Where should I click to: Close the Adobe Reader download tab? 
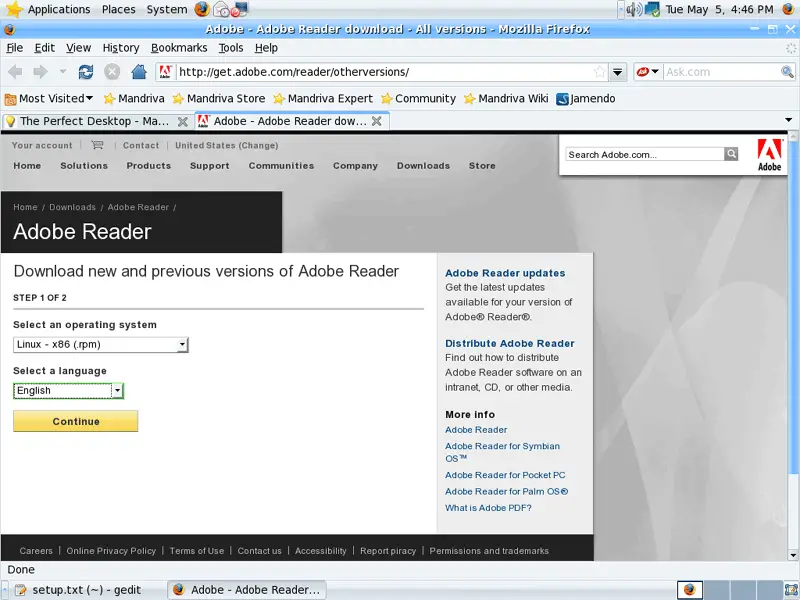[x=377, y=121]
